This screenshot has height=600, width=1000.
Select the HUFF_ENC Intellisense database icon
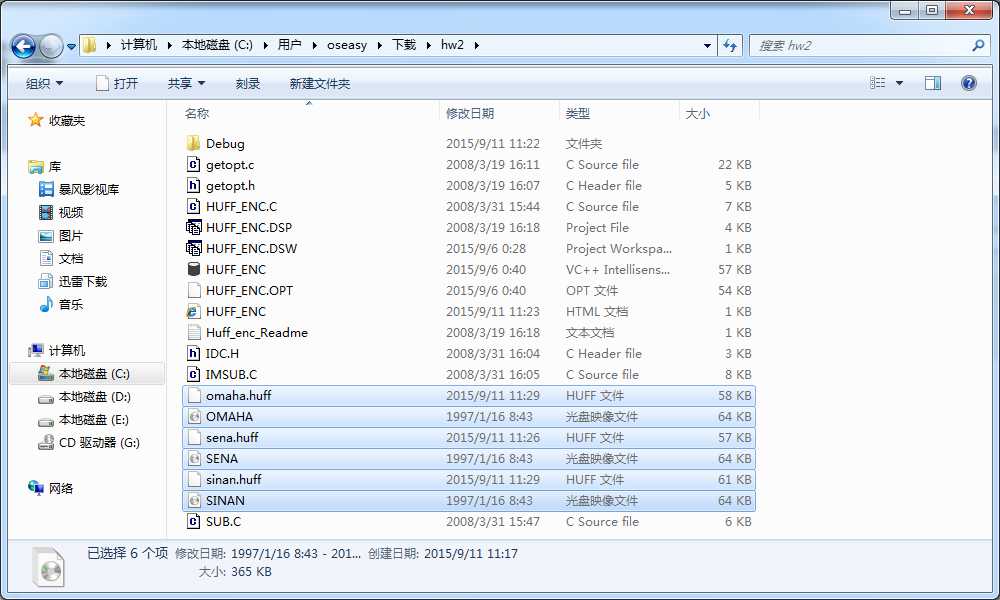[193, 269]
